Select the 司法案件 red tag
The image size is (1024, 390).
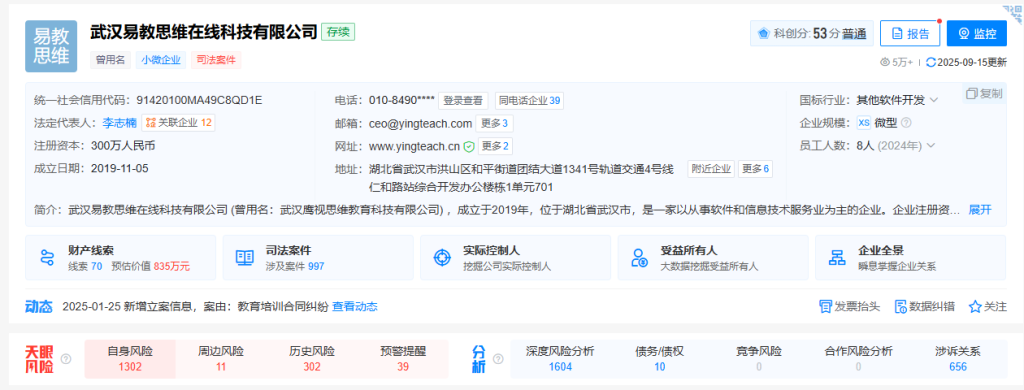[216, 60]
